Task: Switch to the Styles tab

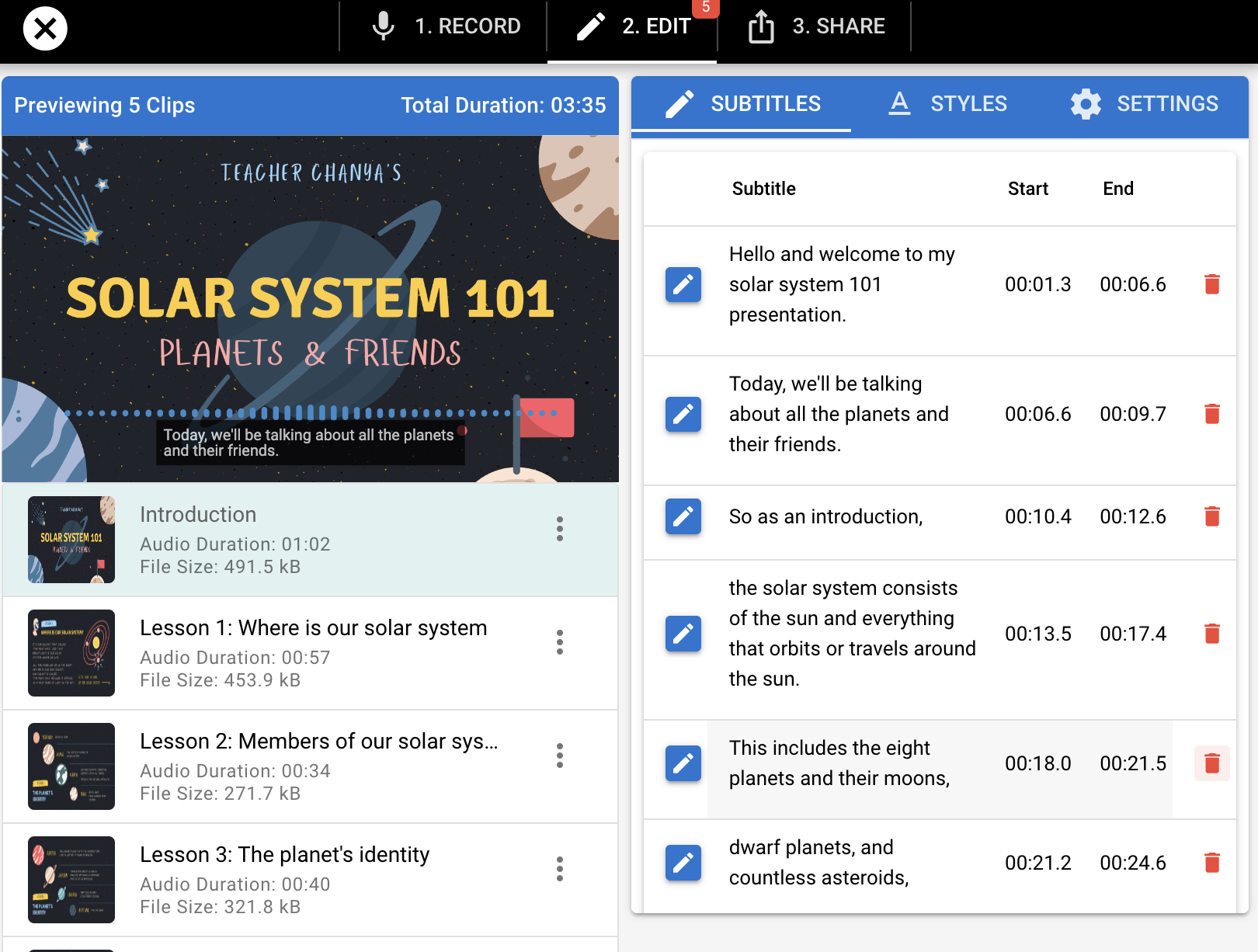Action: click(x=947, y=103)
